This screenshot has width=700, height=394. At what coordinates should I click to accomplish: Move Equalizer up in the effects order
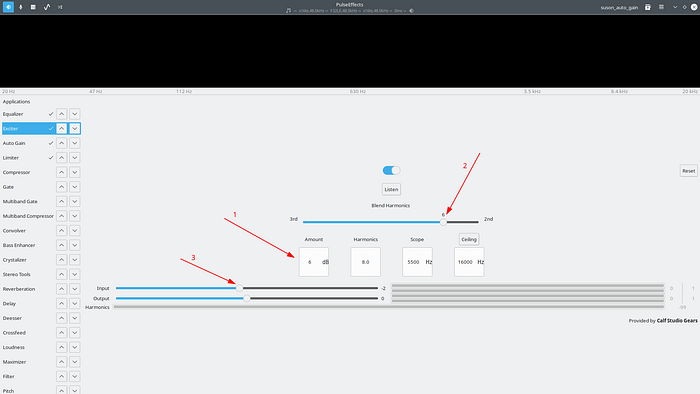62,114
